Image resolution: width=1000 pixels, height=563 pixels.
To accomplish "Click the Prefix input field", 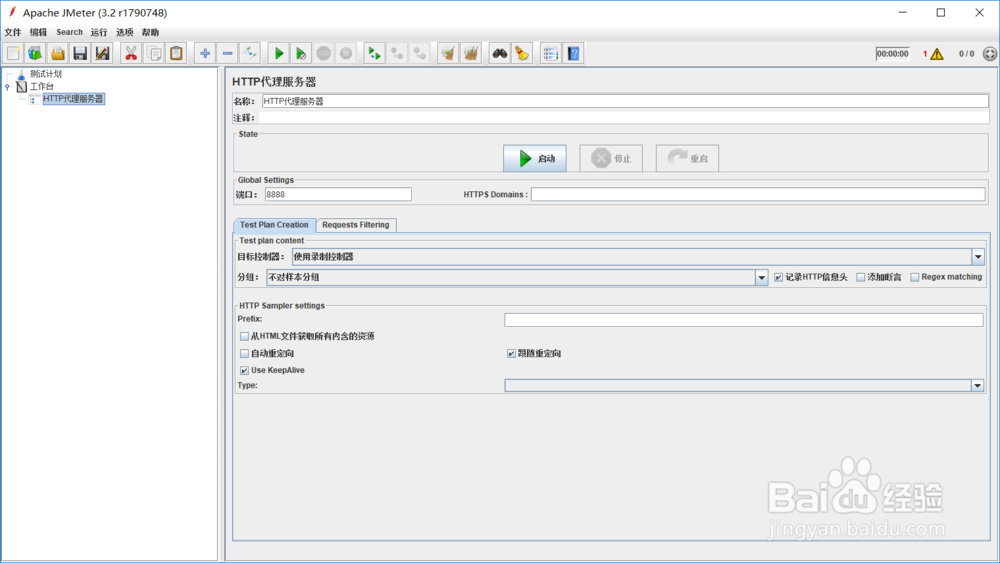I will [744, 319].
